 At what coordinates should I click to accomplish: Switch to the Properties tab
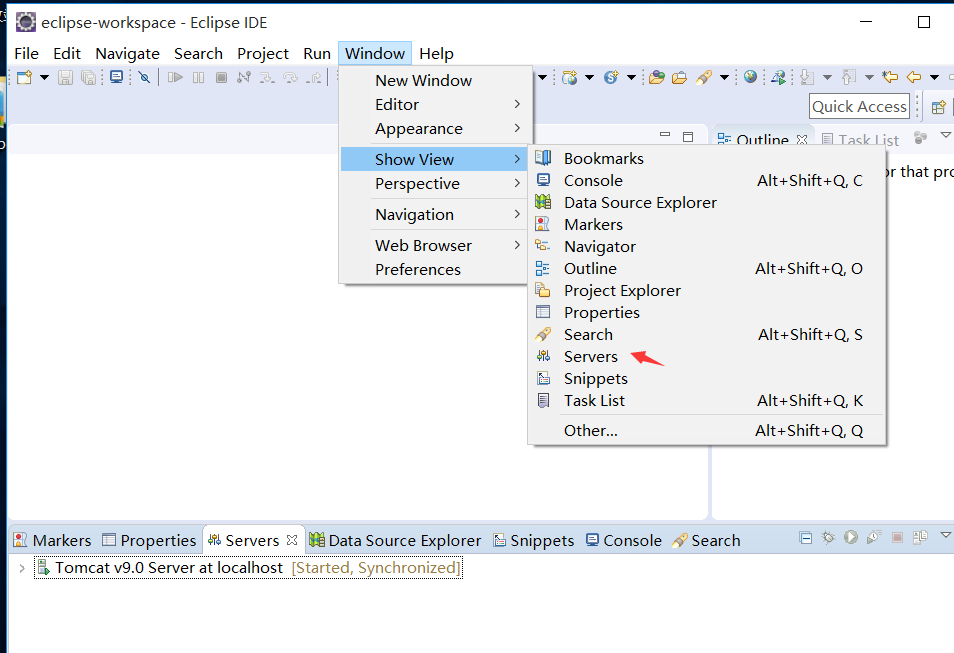click(x=150, y=540)
